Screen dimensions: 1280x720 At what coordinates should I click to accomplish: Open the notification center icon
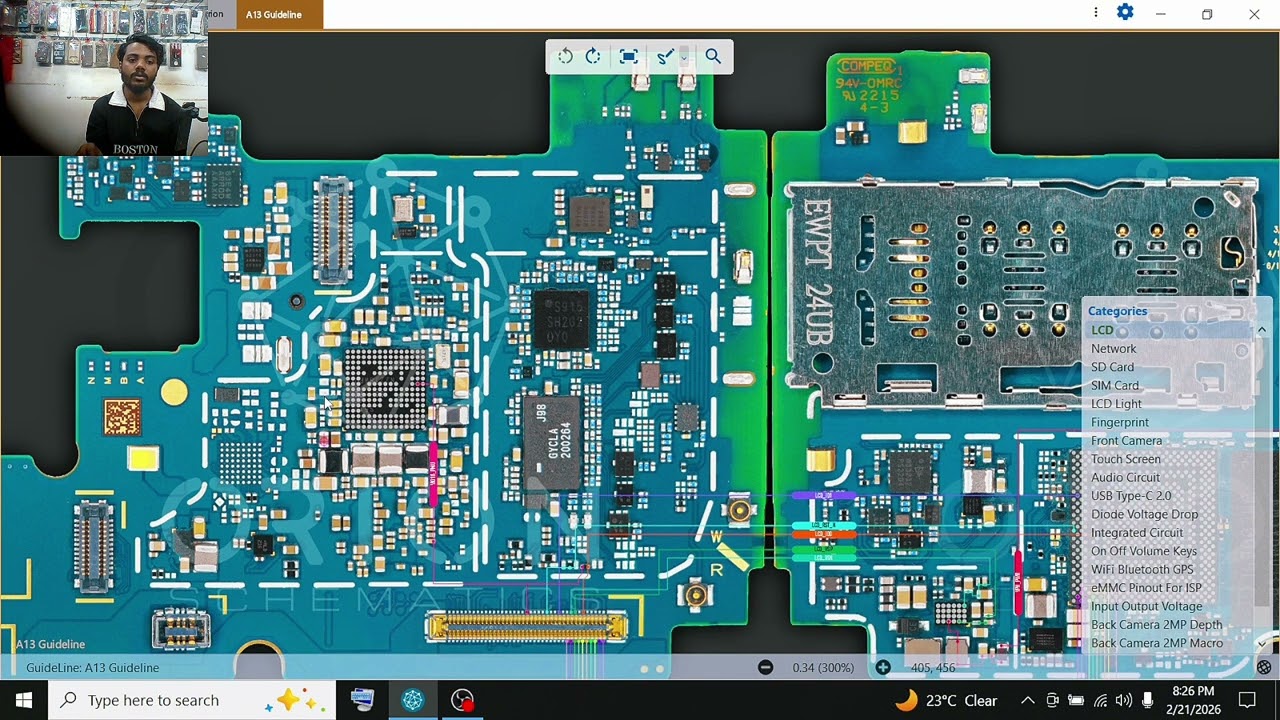pyautogui.click(x=1247, y=700)
